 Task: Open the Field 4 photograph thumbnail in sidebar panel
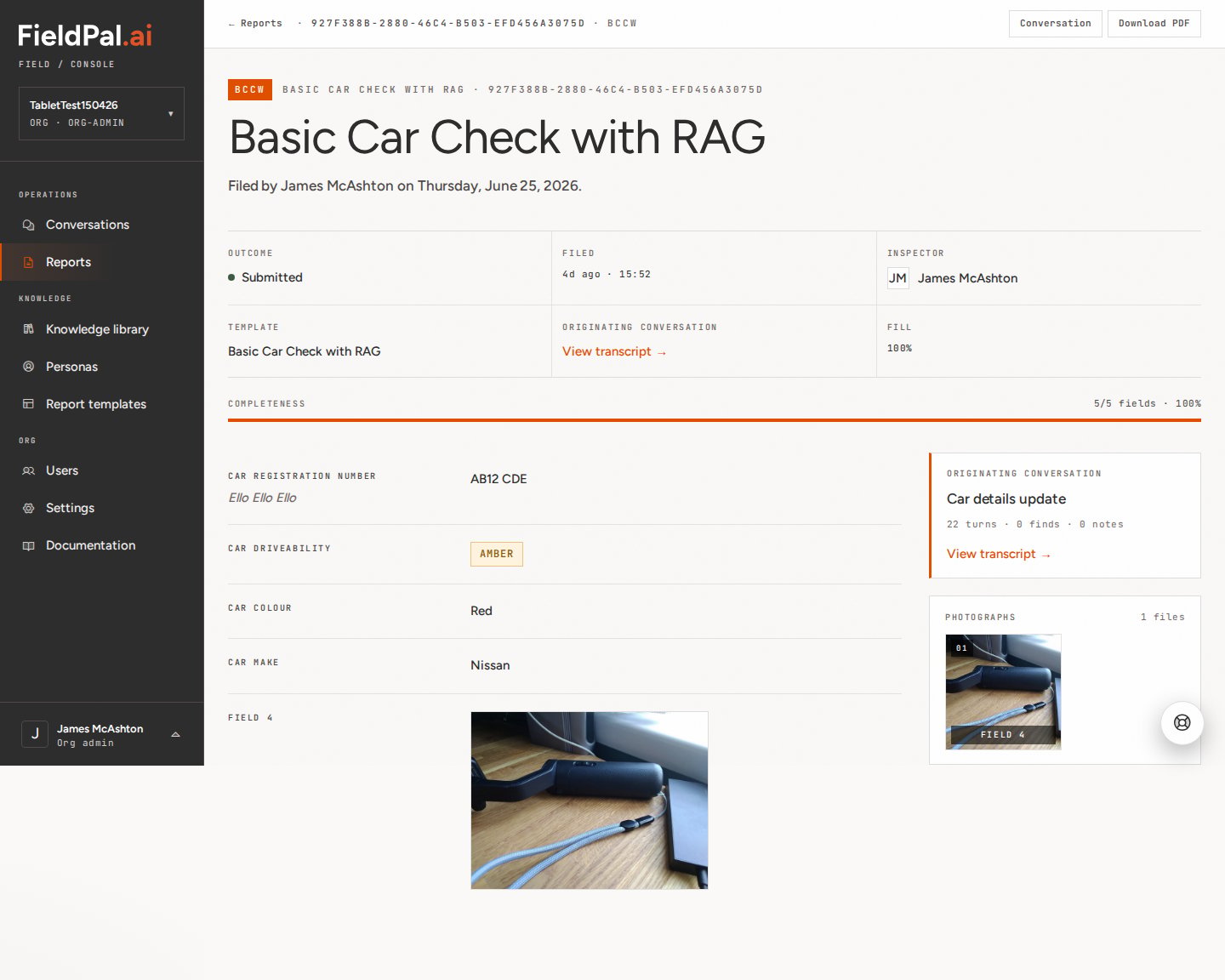1003,692
